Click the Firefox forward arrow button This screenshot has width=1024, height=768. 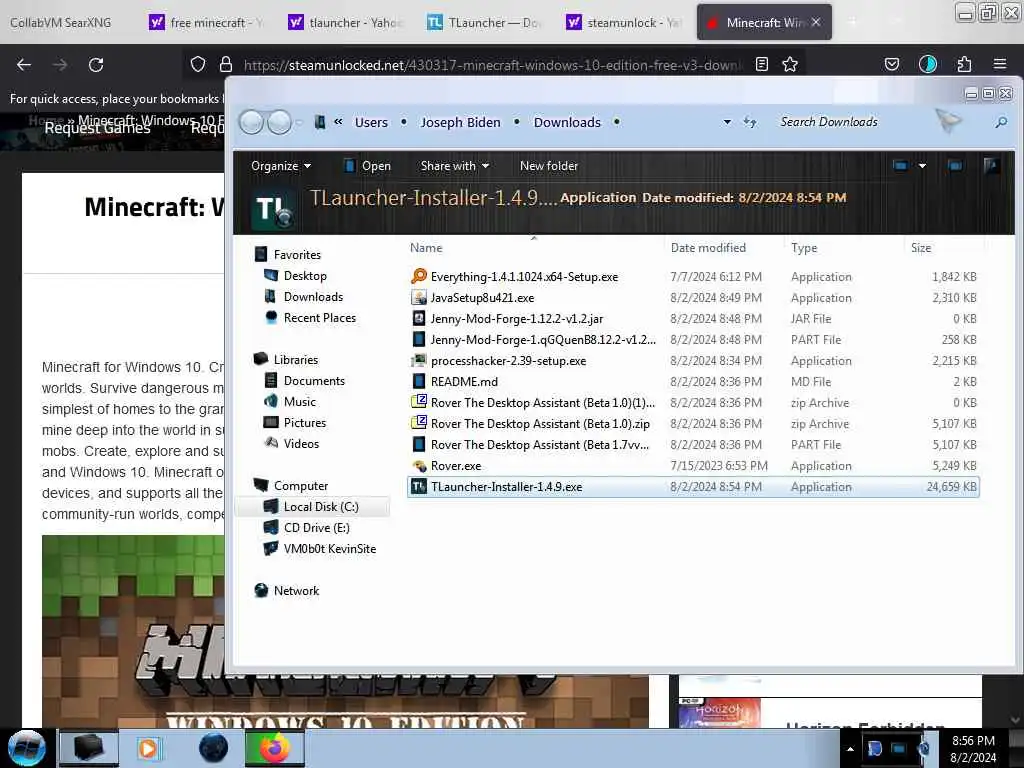60,65
